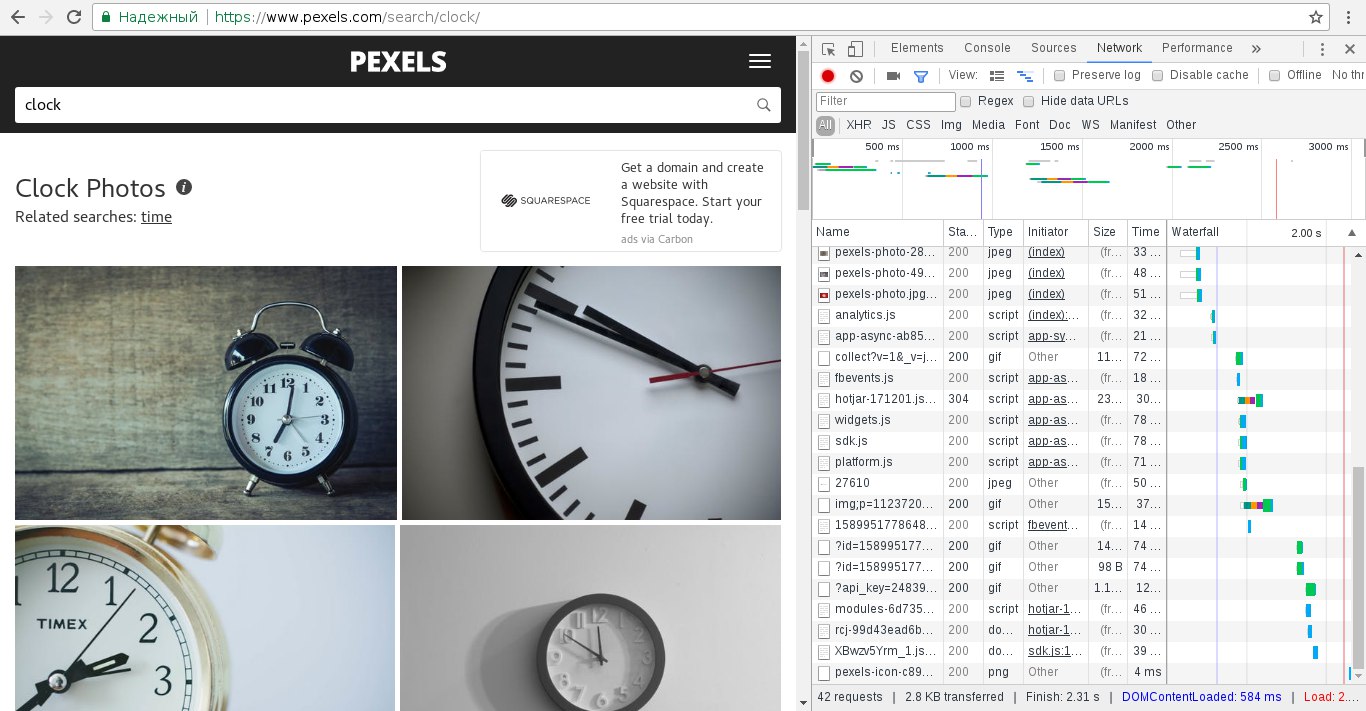Open the Elements tab

917,48
